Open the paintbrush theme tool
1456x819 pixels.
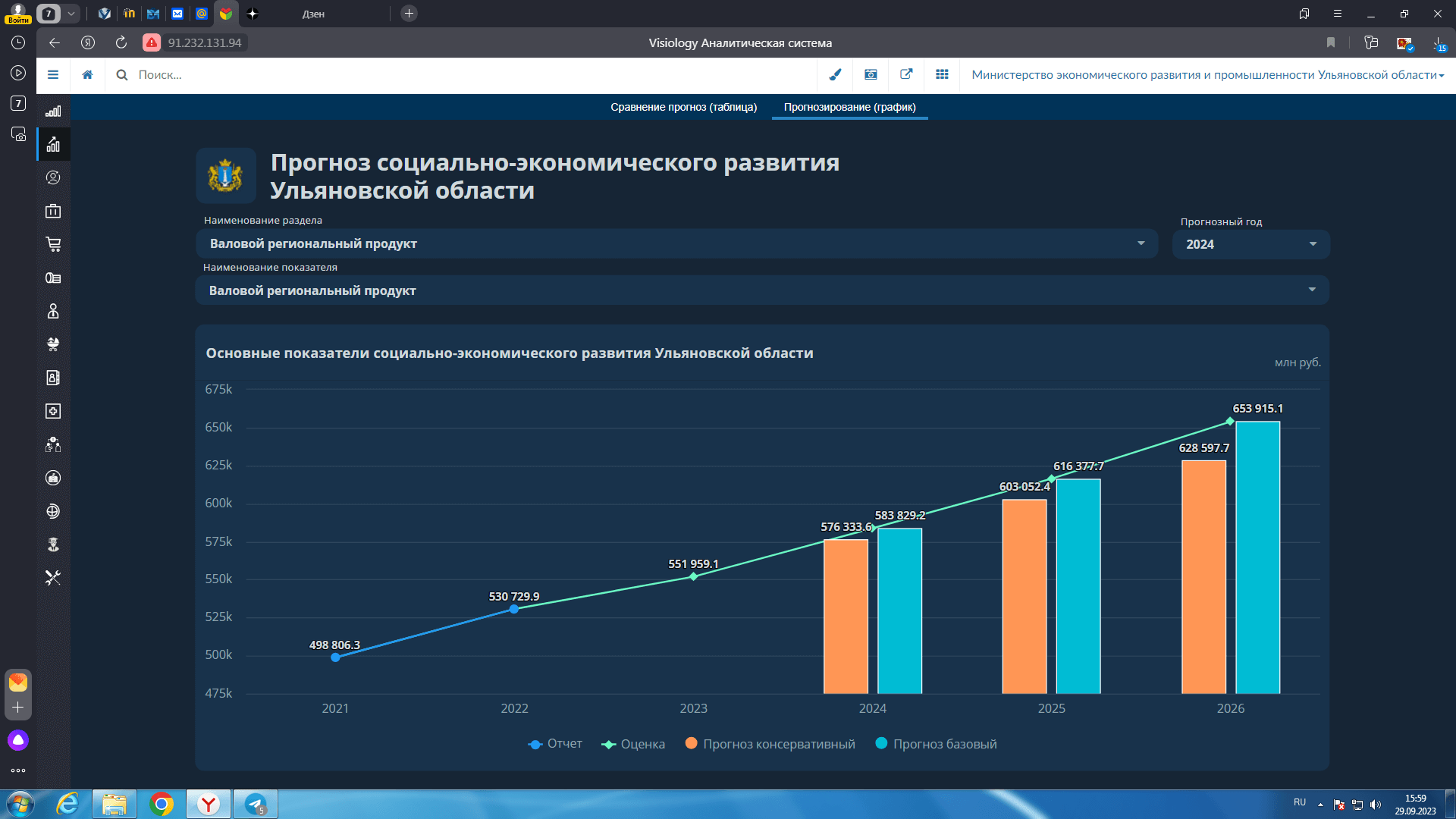[x=835, y=74]
